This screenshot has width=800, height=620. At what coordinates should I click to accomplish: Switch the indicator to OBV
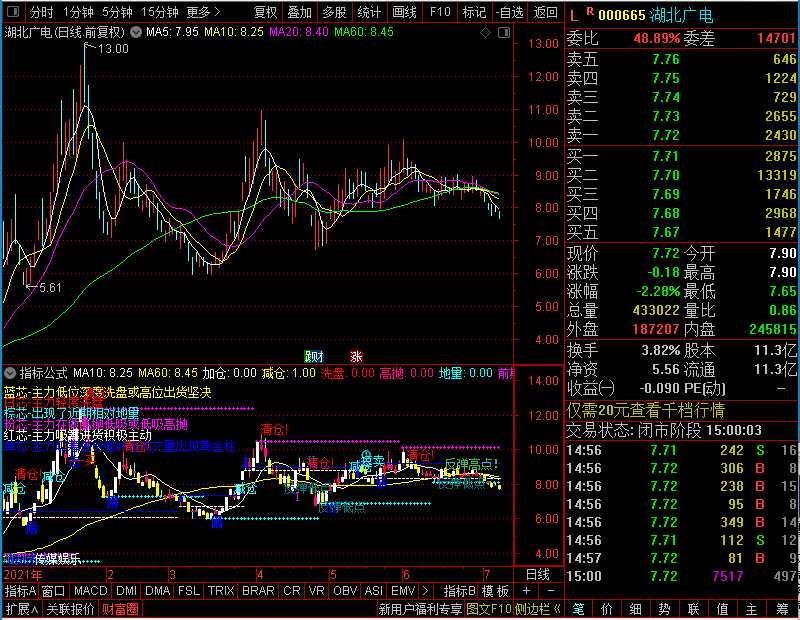click(345, 591)
